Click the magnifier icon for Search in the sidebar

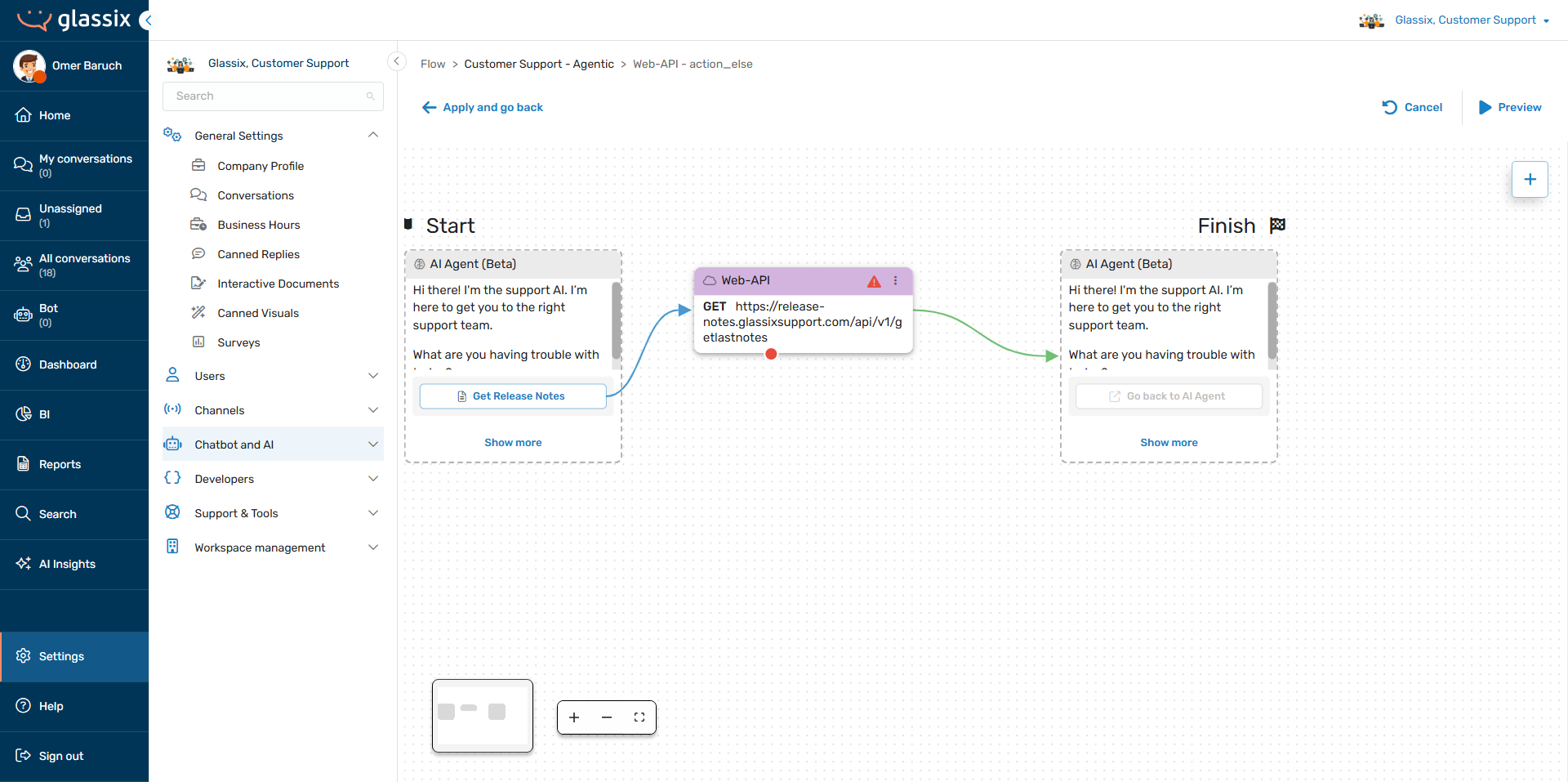[24, 514]
